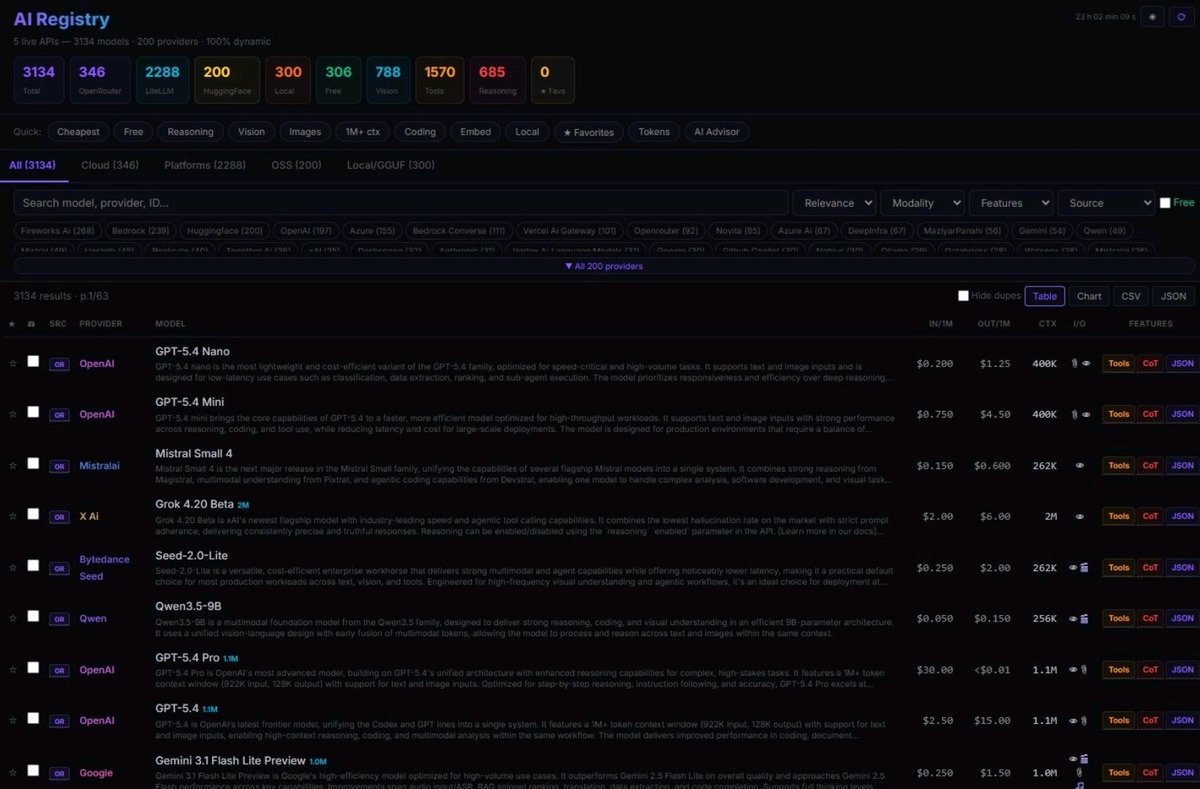Screen dimensions: 1200x789
Task: Focus the Search model, provider, ID field
Action: tap(401, 203)
